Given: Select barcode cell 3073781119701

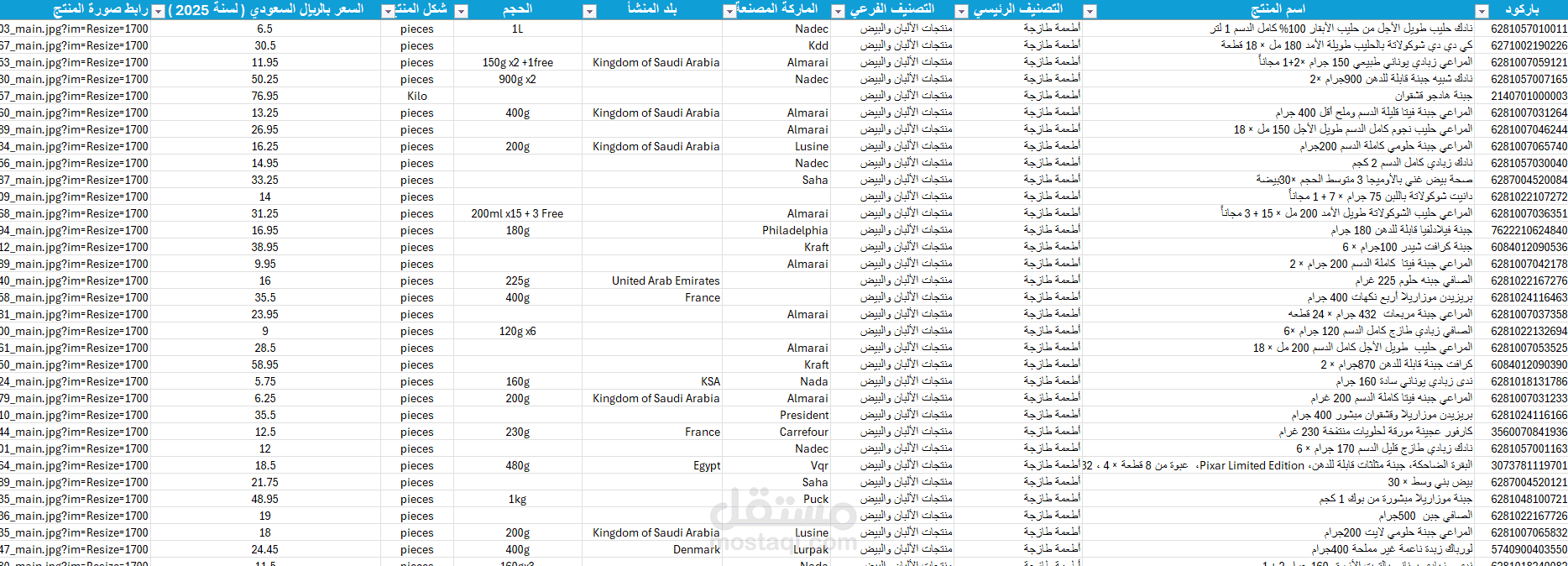Looking at the screenshot, I should pyautogui.click(x=1529, y=465).
